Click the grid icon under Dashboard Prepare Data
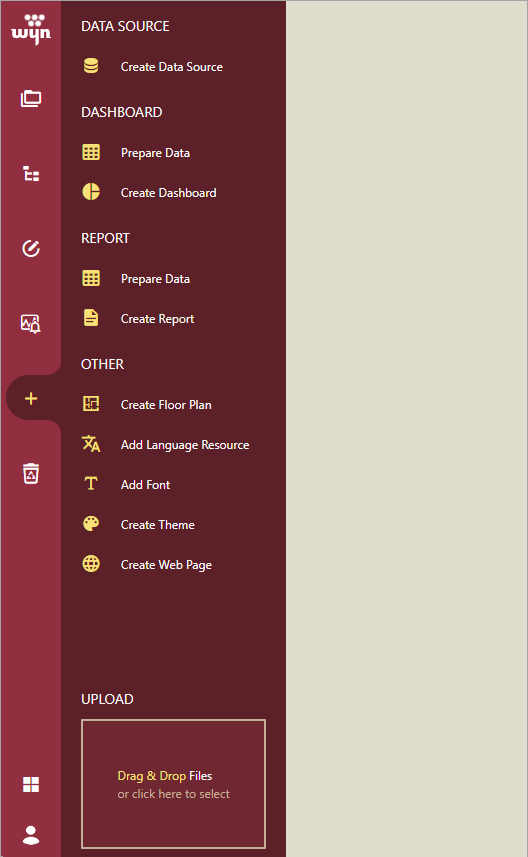This screenshot has width=528, height=857. click(x=91, y=152)
